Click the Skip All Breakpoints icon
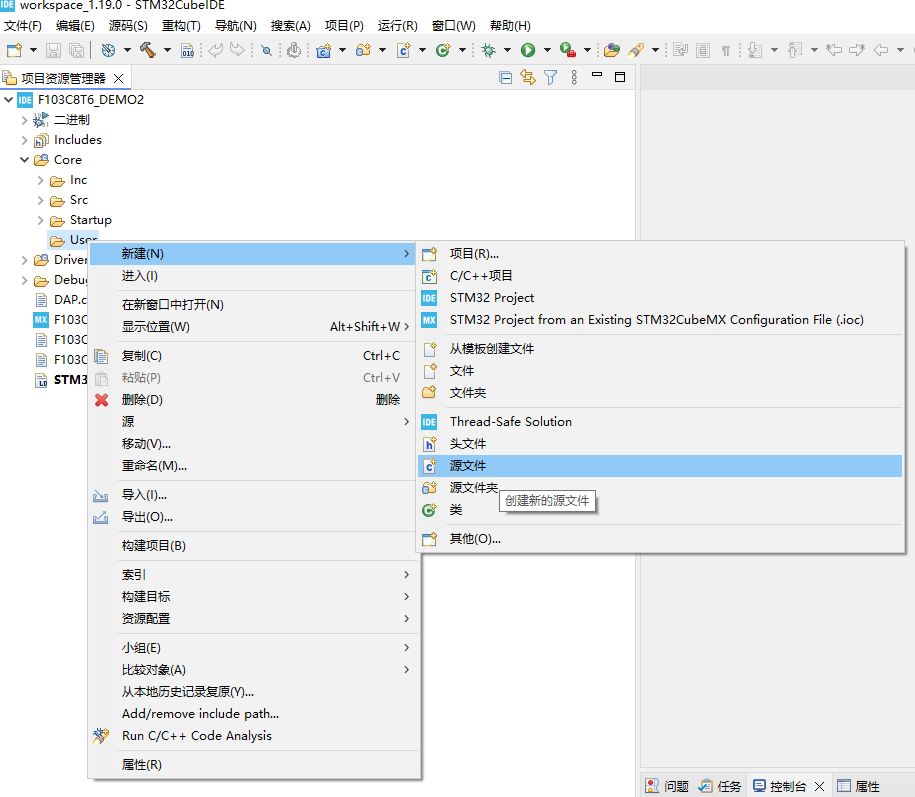This screenshot has height=797, width=915. [266, 51]
